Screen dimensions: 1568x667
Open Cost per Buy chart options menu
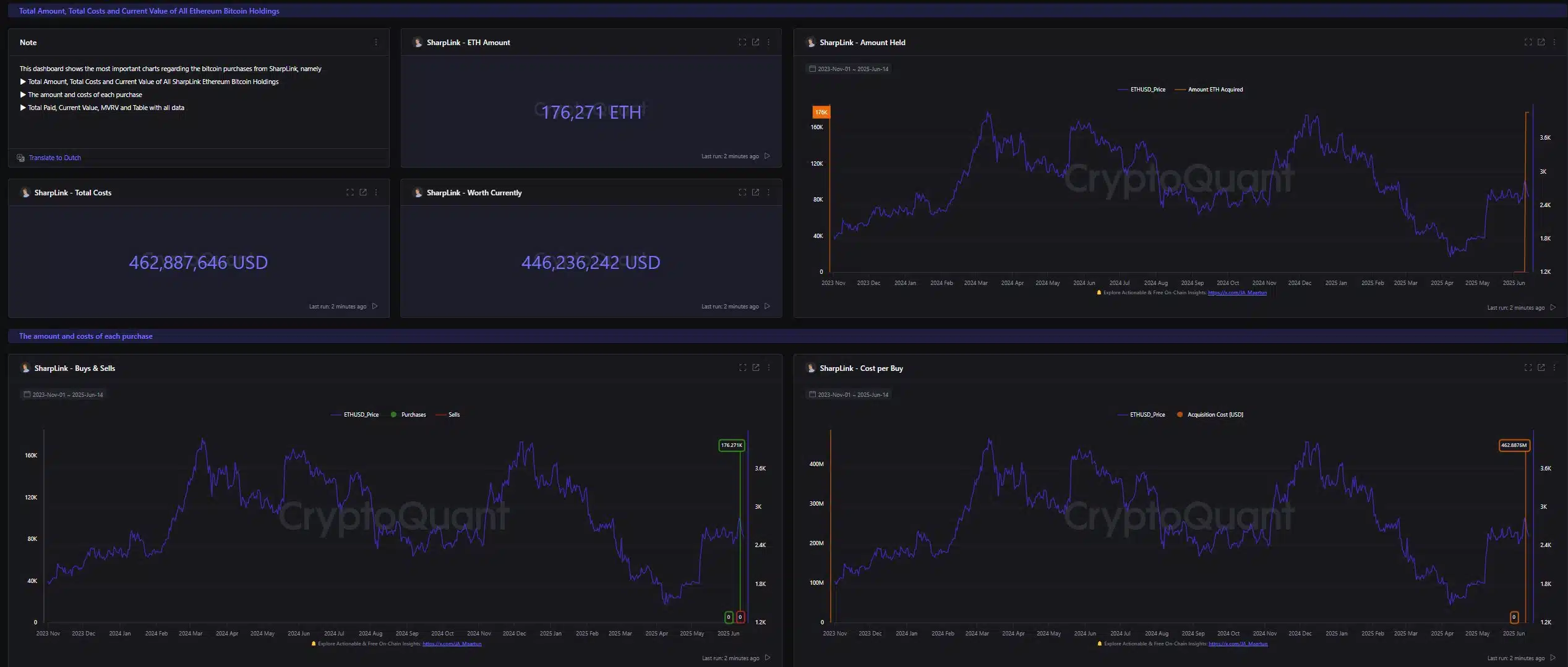1554,367
